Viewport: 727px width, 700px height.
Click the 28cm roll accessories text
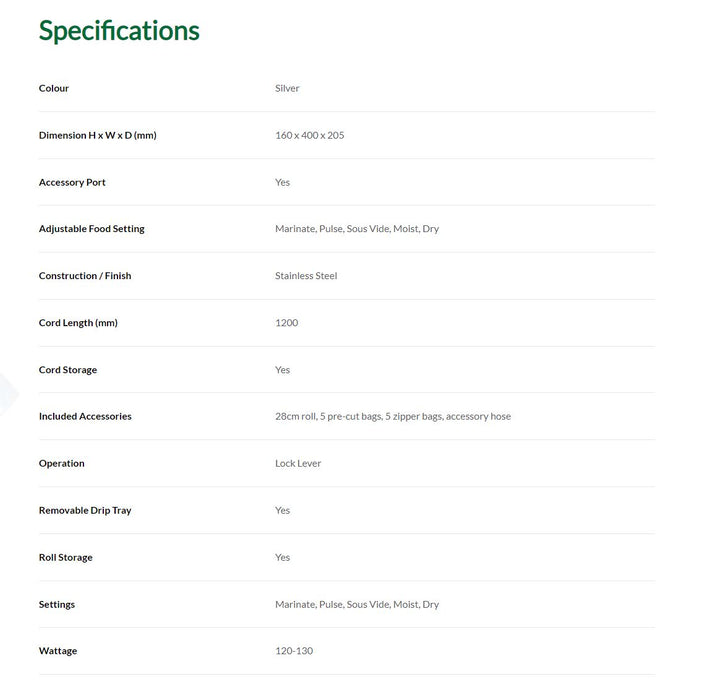(393, 417)
